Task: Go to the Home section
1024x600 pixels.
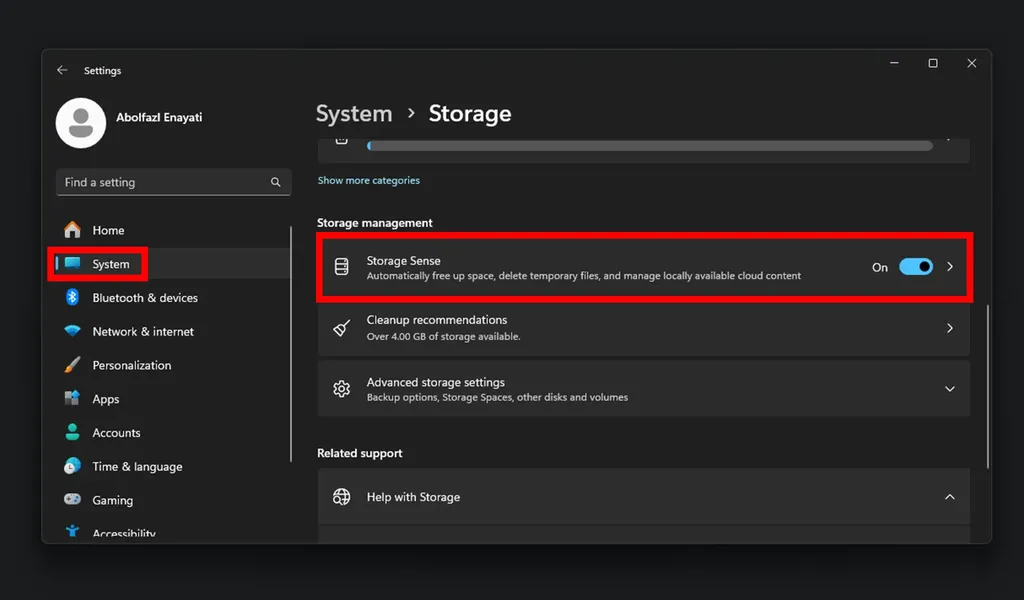Action: point(106,229)
